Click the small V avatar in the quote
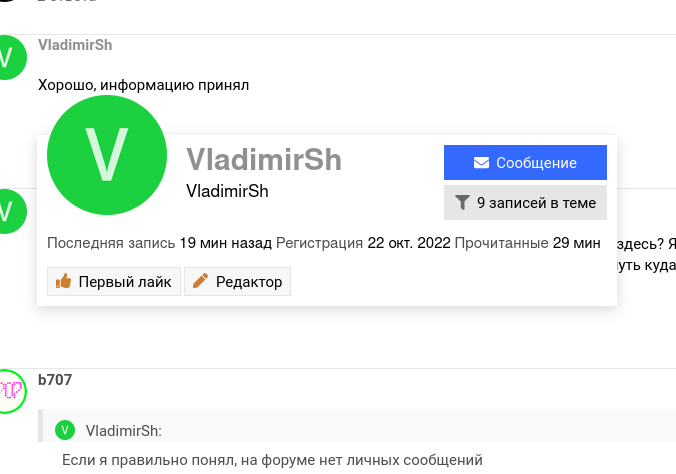676x474 pixels. (65, 430)
